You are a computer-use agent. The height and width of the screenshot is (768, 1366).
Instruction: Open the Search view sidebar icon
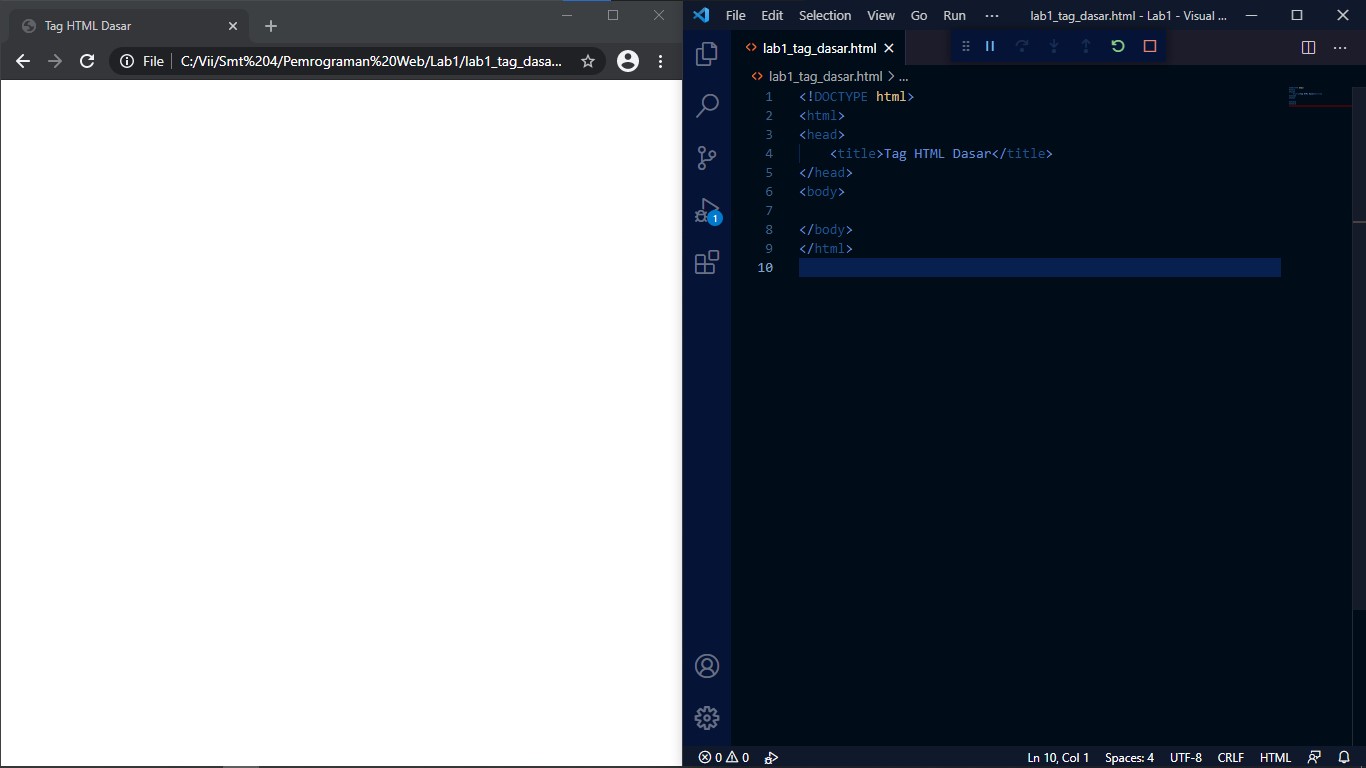point(707,105)
